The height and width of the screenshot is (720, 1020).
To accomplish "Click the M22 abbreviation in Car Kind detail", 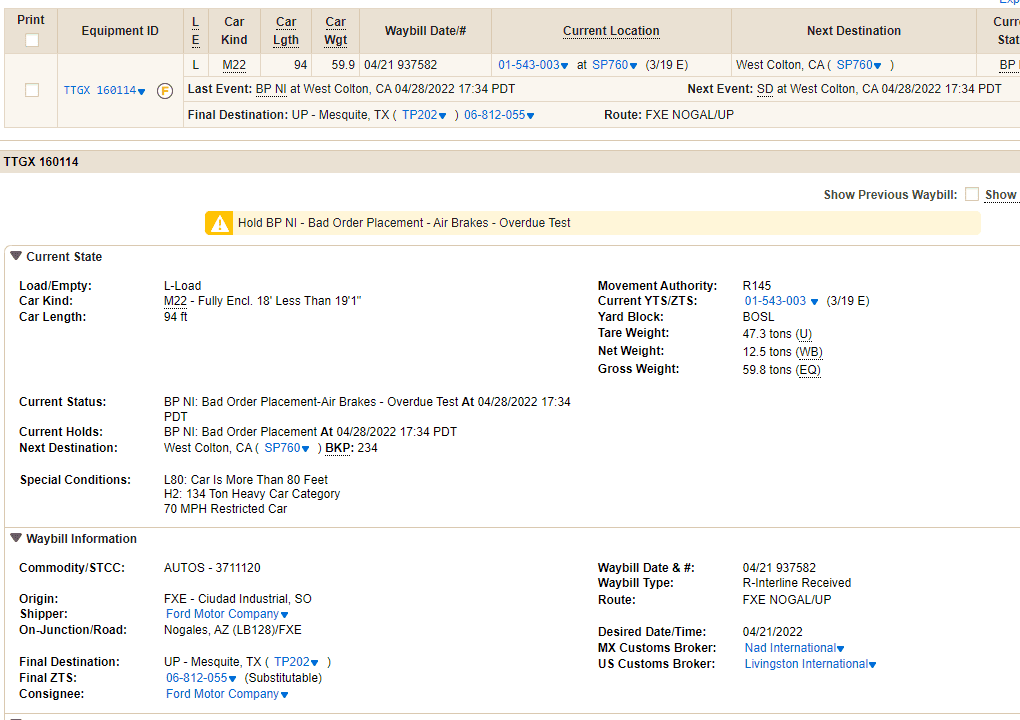I will tap(175, 301).
